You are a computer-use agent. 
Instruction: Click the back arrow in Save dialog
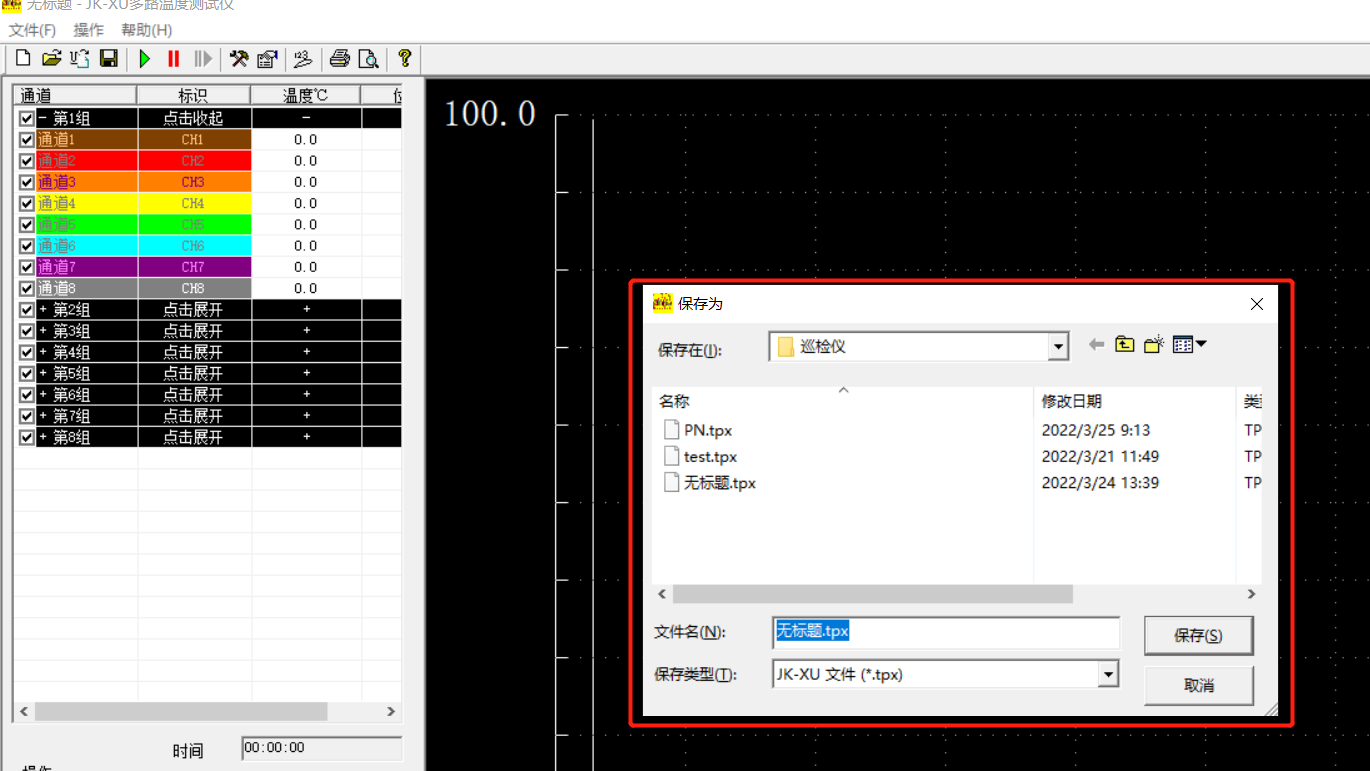coord(1097,345)
